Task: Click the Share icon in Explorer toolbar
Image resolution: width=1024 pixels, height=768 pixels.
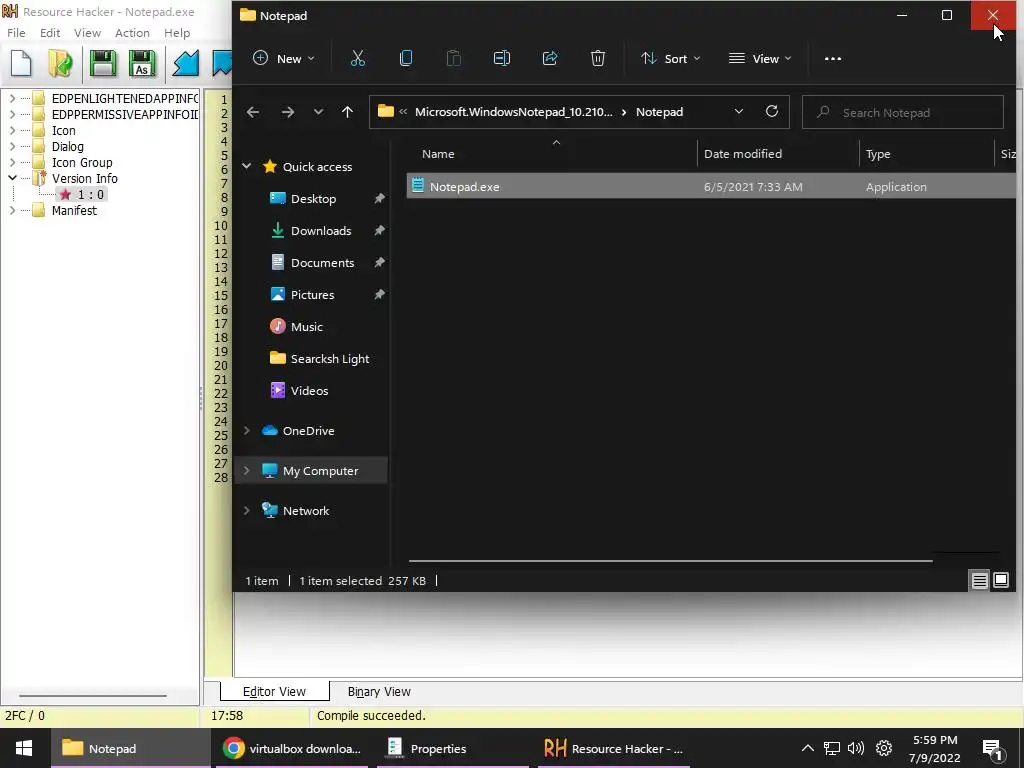Action: click(550, 58)
